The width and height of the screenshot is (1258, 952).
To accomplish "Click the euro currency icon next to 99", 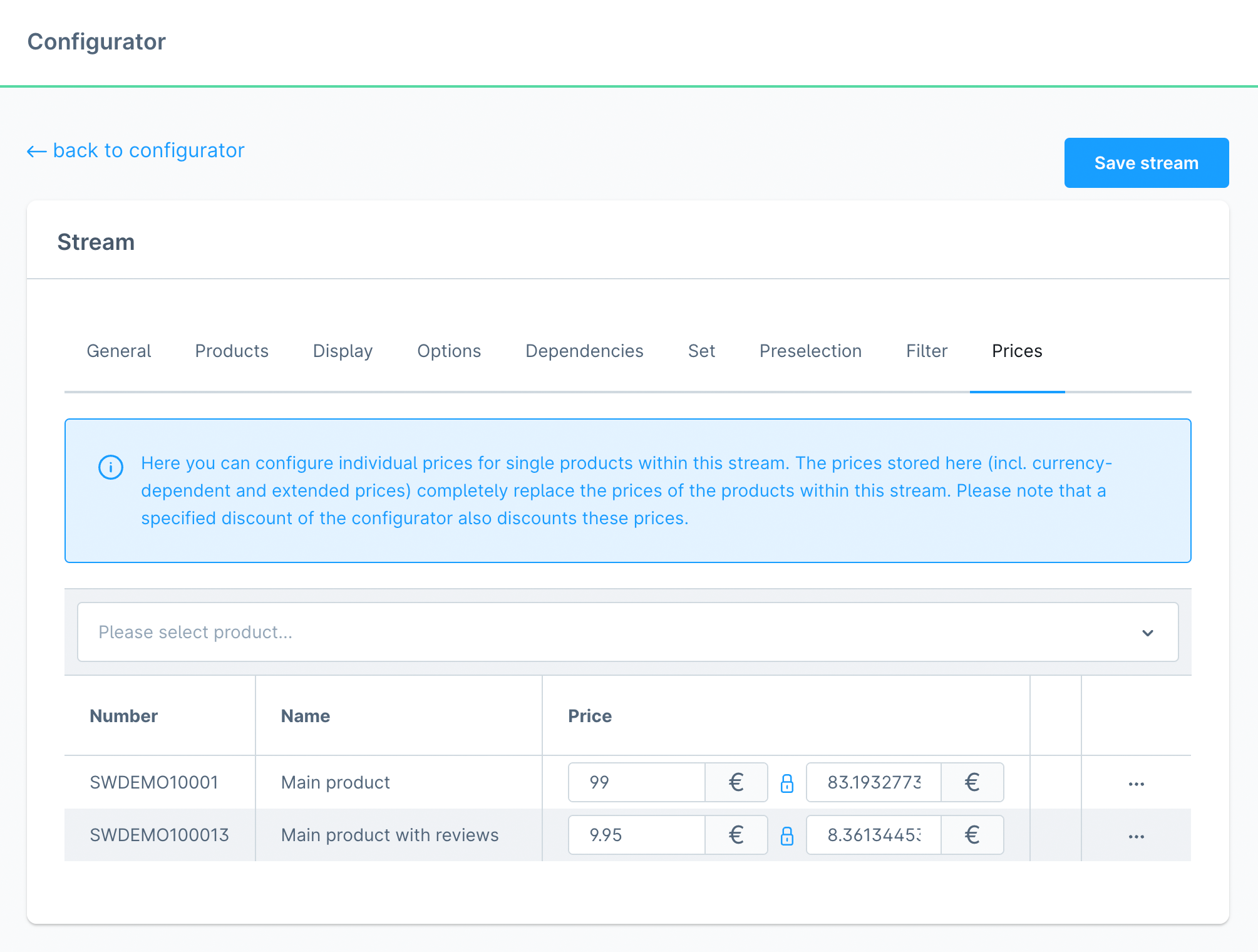I will point(736,781).
